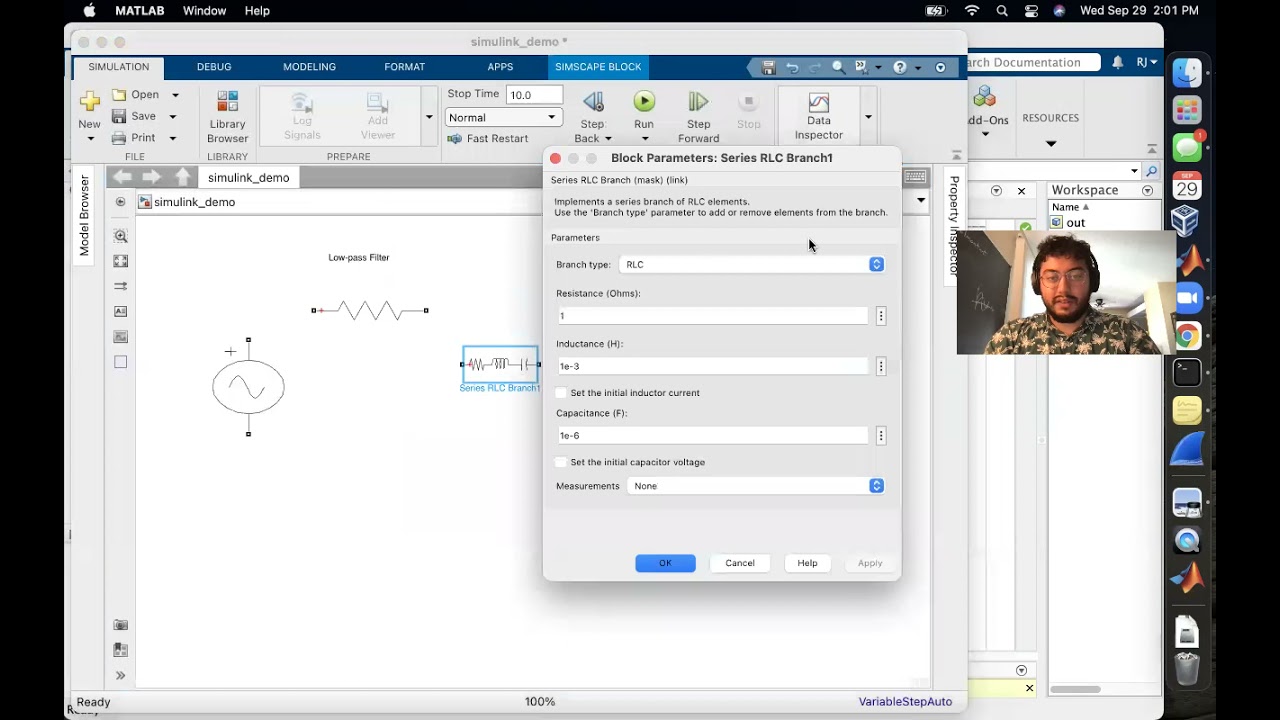Click the Inductance (H) input field
The height and width of the screenshot is (720, 1280).
point(713,366)
